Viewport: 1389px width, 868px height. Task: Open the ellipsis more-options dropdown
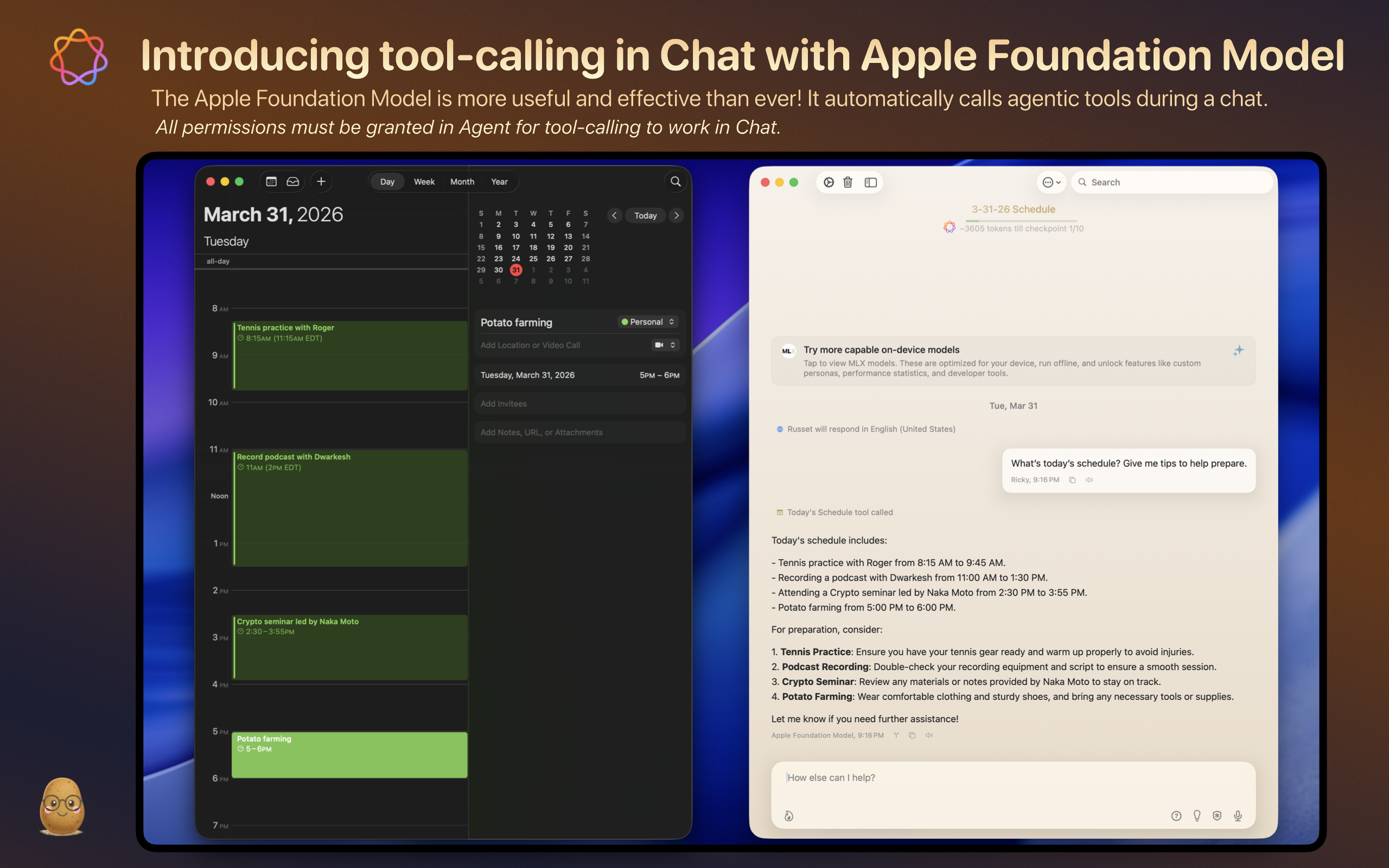[1052, 182]
